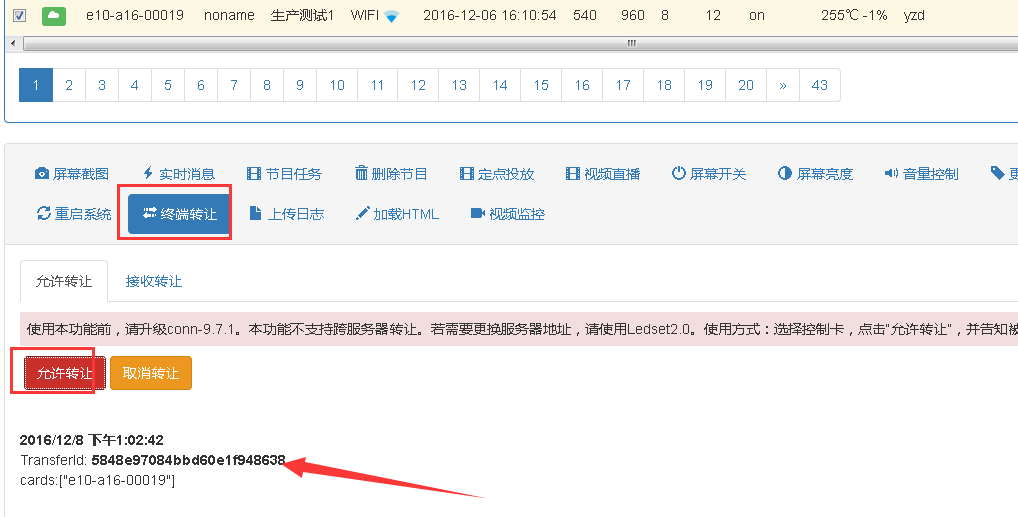
Task: Go to page 19 in pagination
Action: click(704, 85)
